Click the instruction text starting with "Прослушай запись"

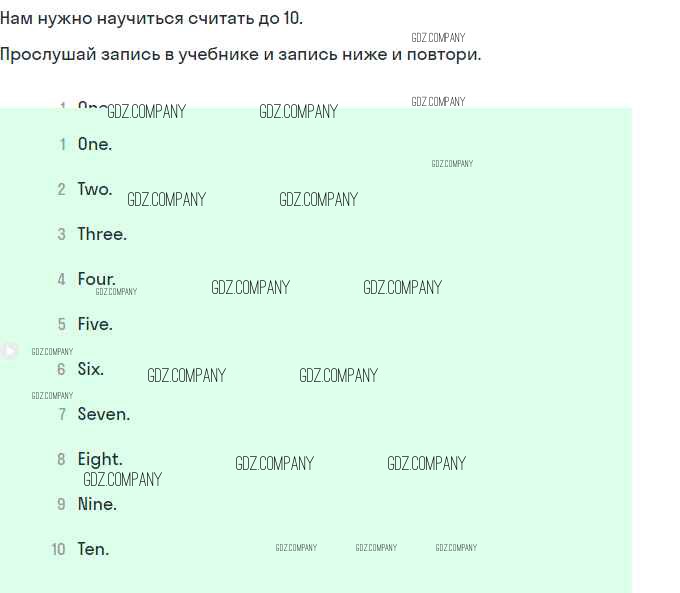[240, 54]
